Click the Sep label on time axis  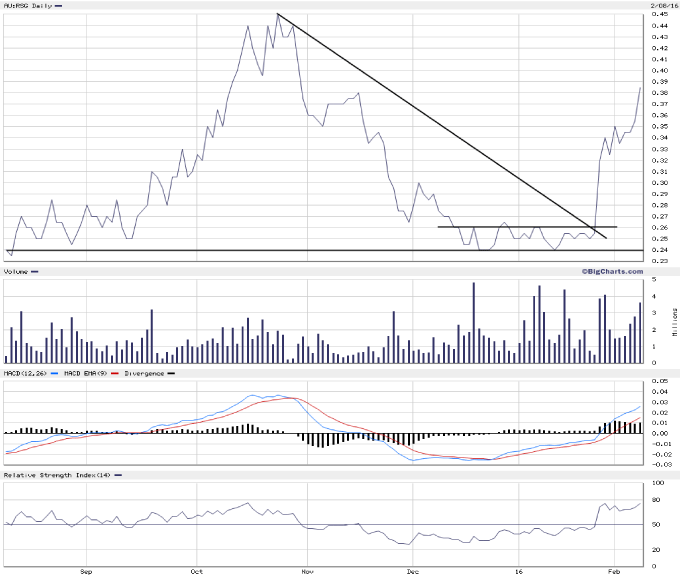(86, 571)
